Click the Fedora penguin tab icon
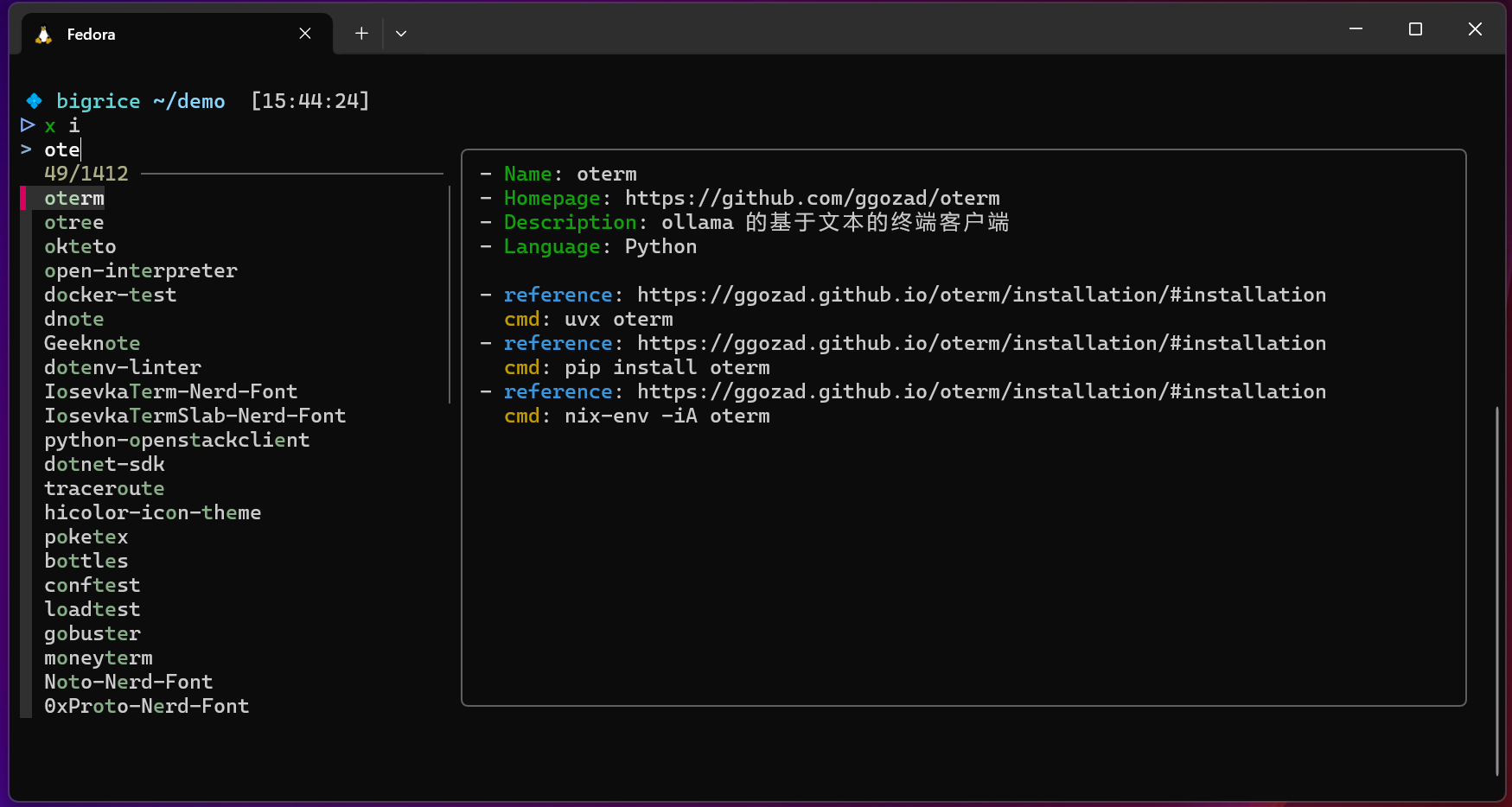The image size is (1512, 807). pos(43,35)
